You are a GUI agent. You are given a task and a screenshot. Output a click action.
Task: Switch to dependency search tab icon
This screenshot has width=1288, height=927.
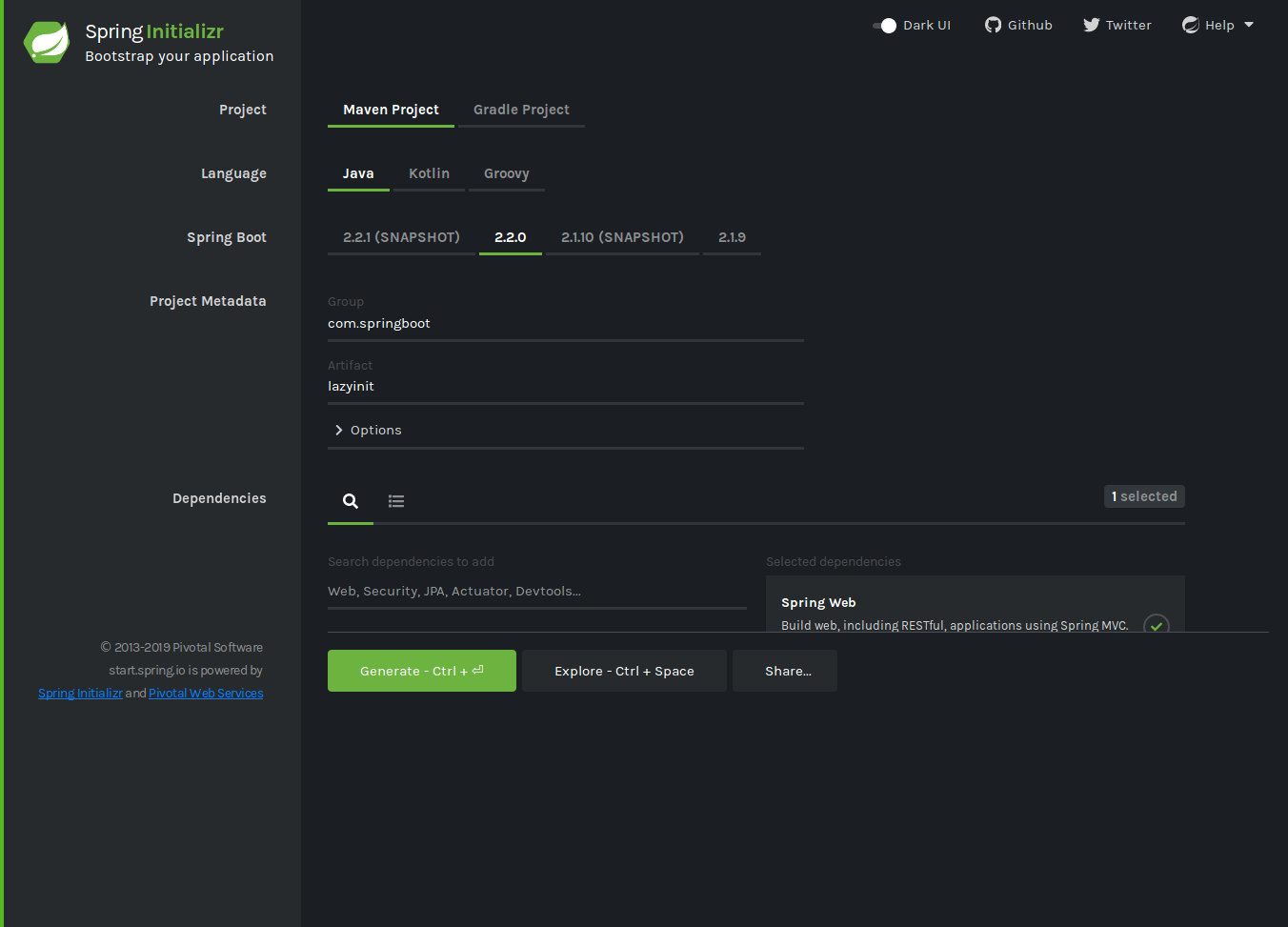351,501
